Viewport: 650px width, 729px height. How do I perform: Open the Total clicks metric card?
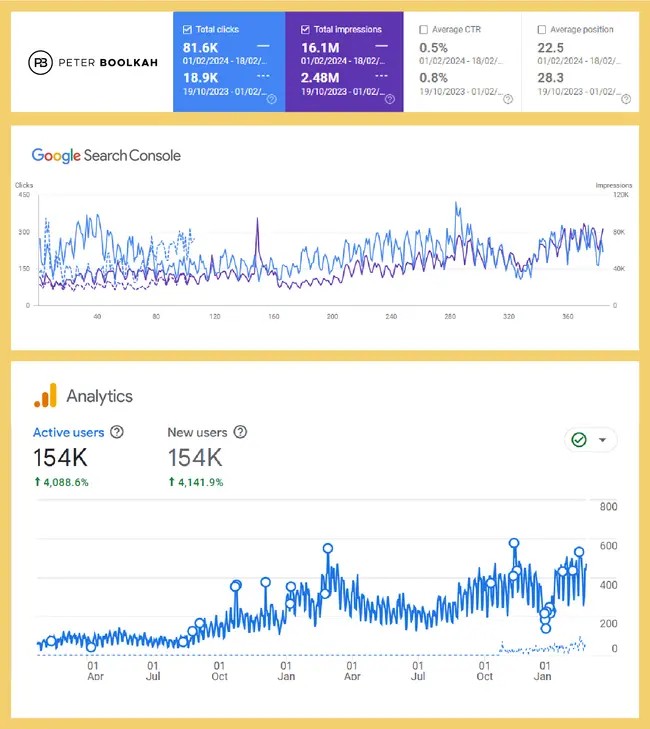click(229, 62)
